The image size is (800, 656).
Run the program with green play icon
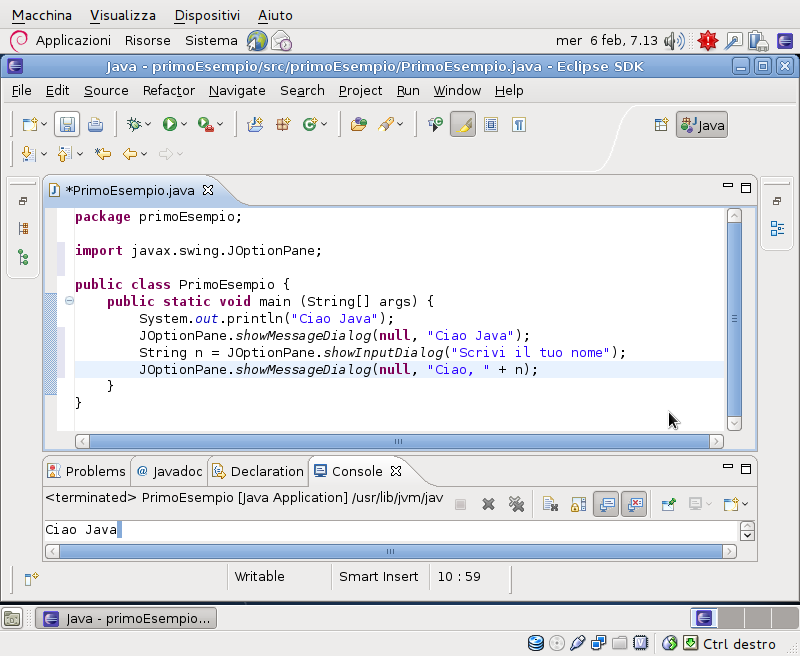pyautogui.click(x=170, y=124)
